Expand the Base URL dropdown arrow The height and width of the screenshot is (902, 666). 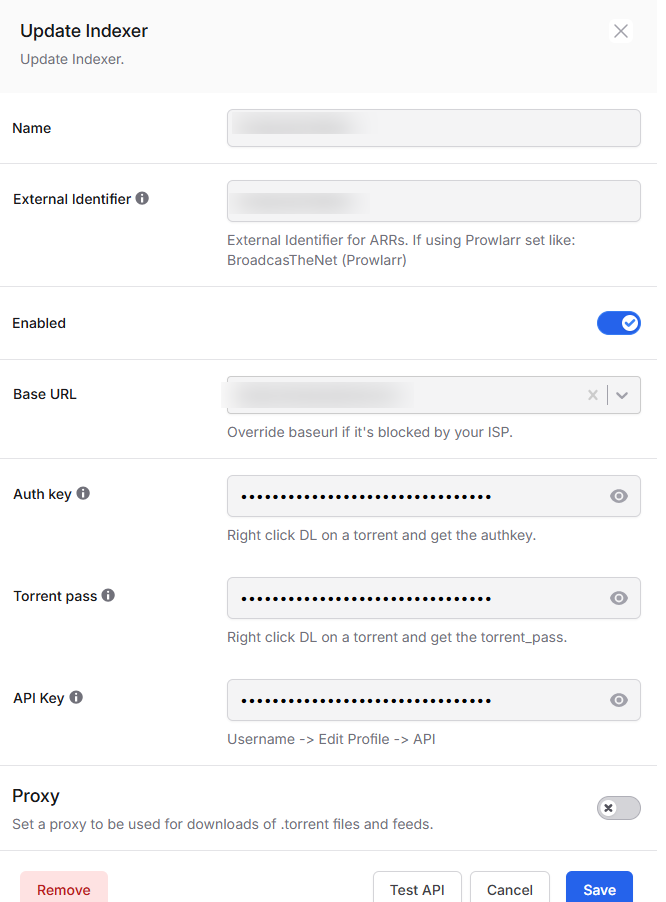click(x=622, y=395)
